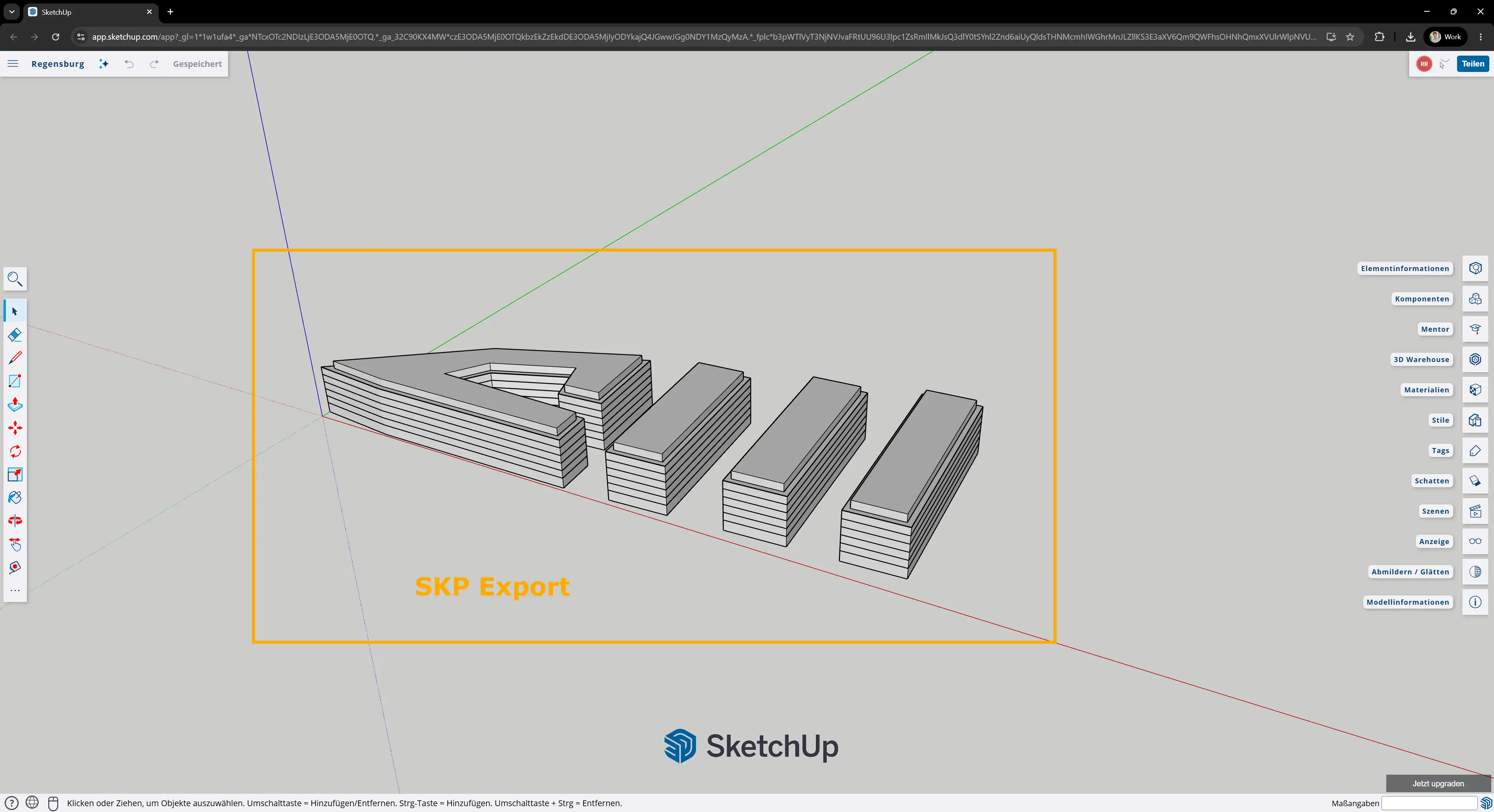Open the tab search dropdown arrow
This screenshot has height=812, width=1494.
click(12, 12)
